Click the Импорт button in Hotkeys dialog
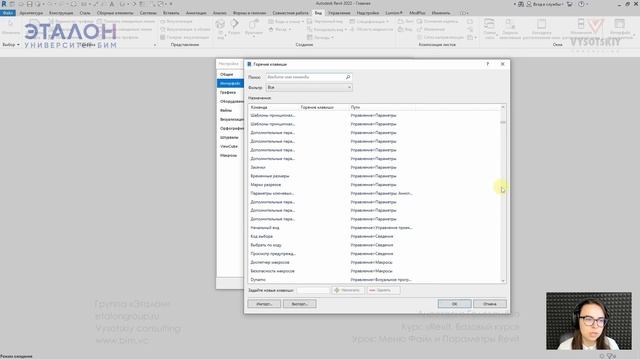This screenshot has height=360, width=640. coord(264,304)
